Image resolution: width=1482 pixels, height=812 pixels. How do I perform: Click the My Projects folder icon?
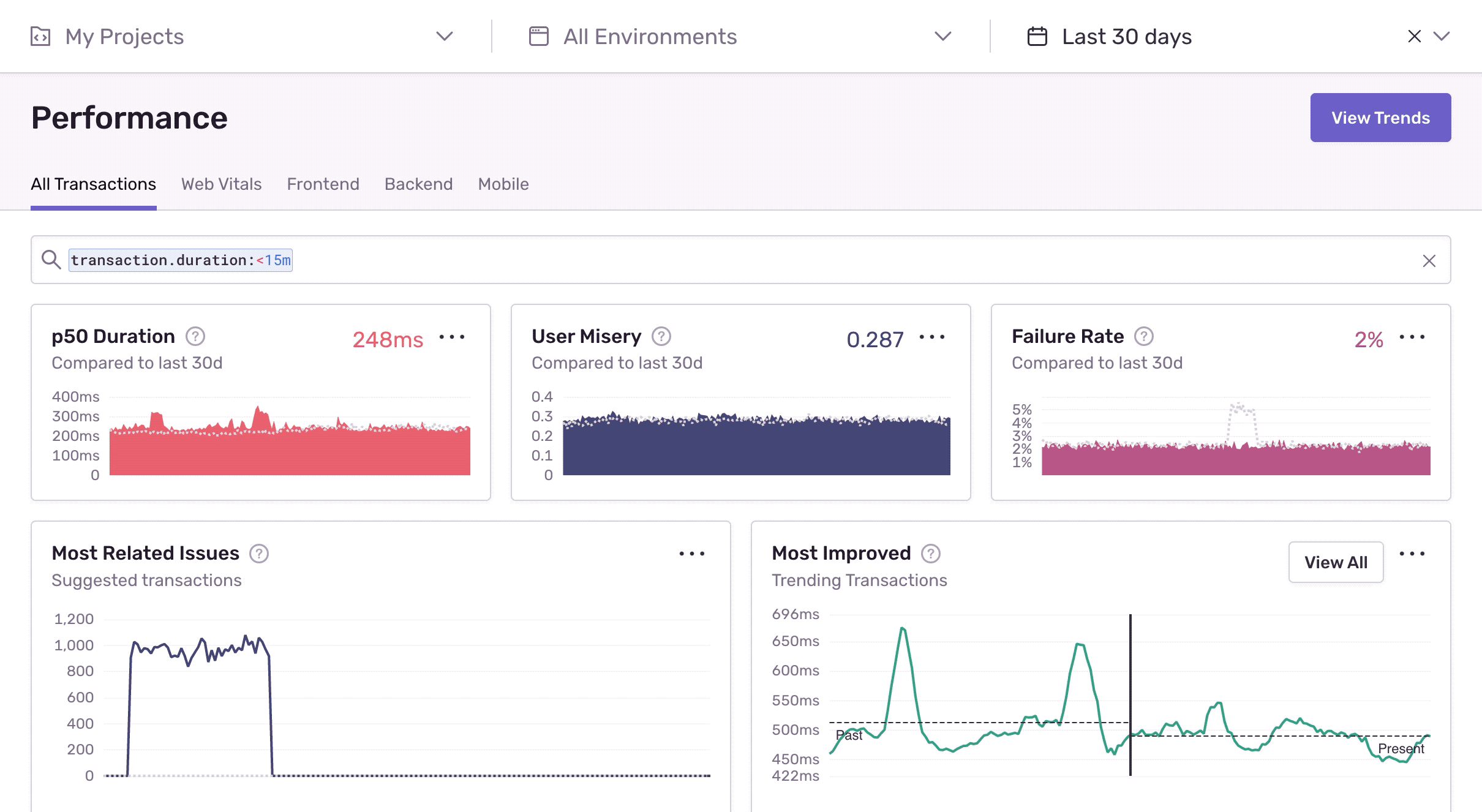40,36
